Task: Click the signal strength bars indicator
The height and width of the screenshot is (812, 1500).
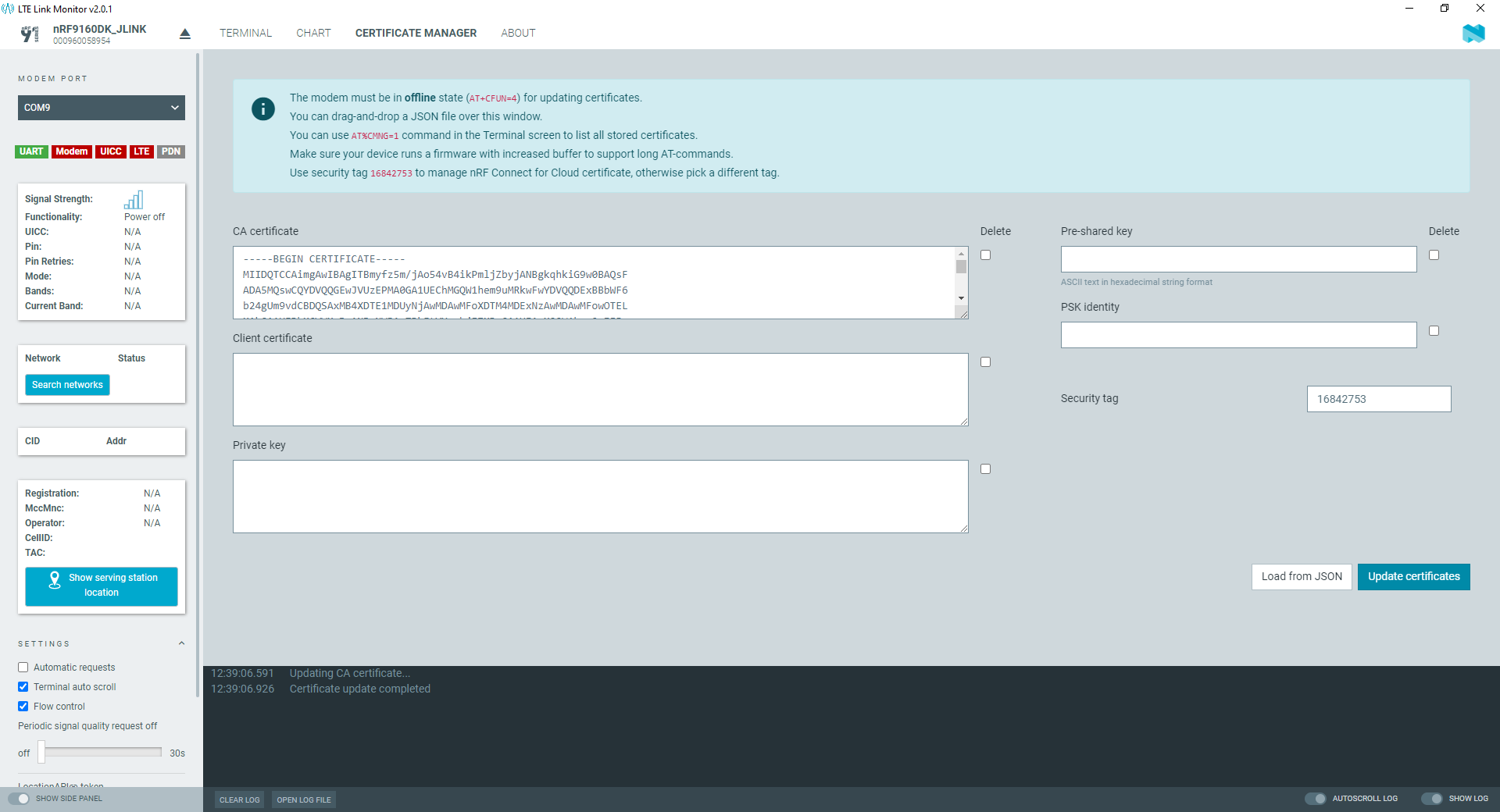Action: coord(134,199)
